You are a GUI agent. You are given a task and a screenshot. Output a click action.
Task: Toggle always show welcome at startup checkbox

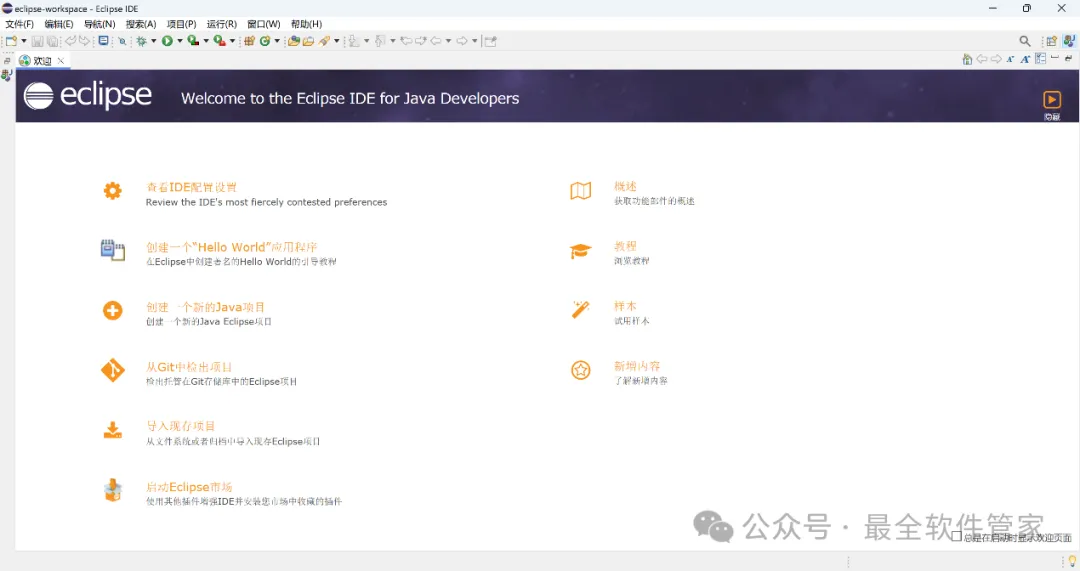pyautogui.click(x=956, y=537)
